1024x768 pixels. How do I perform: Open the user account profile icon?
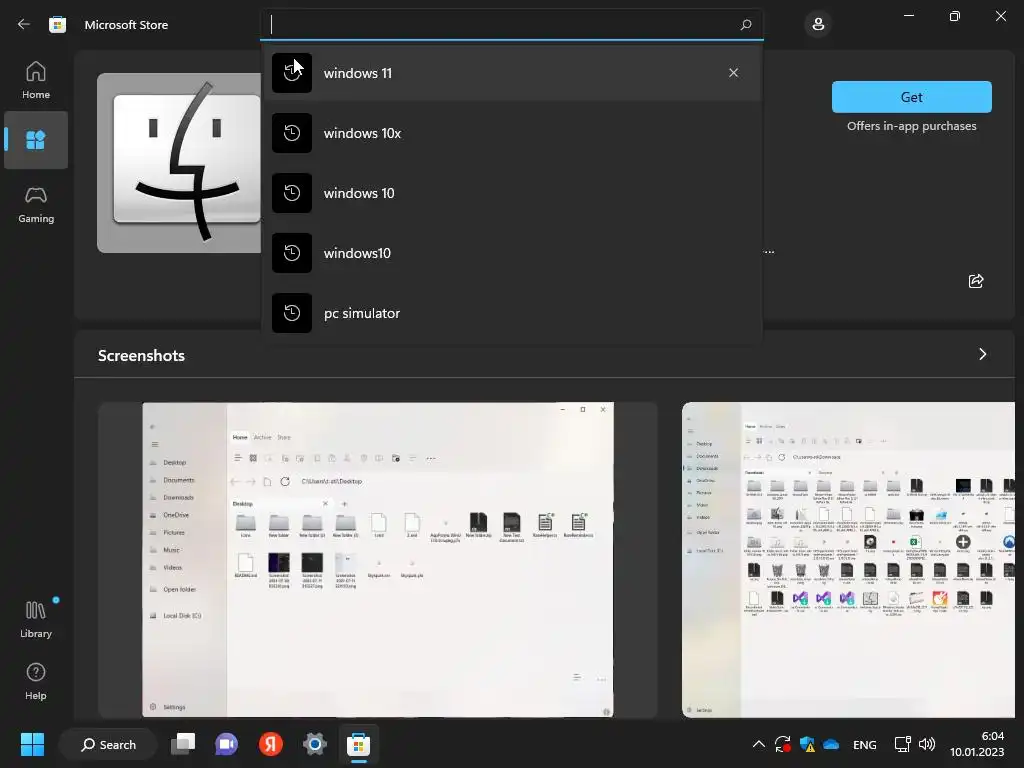point(818,25)
